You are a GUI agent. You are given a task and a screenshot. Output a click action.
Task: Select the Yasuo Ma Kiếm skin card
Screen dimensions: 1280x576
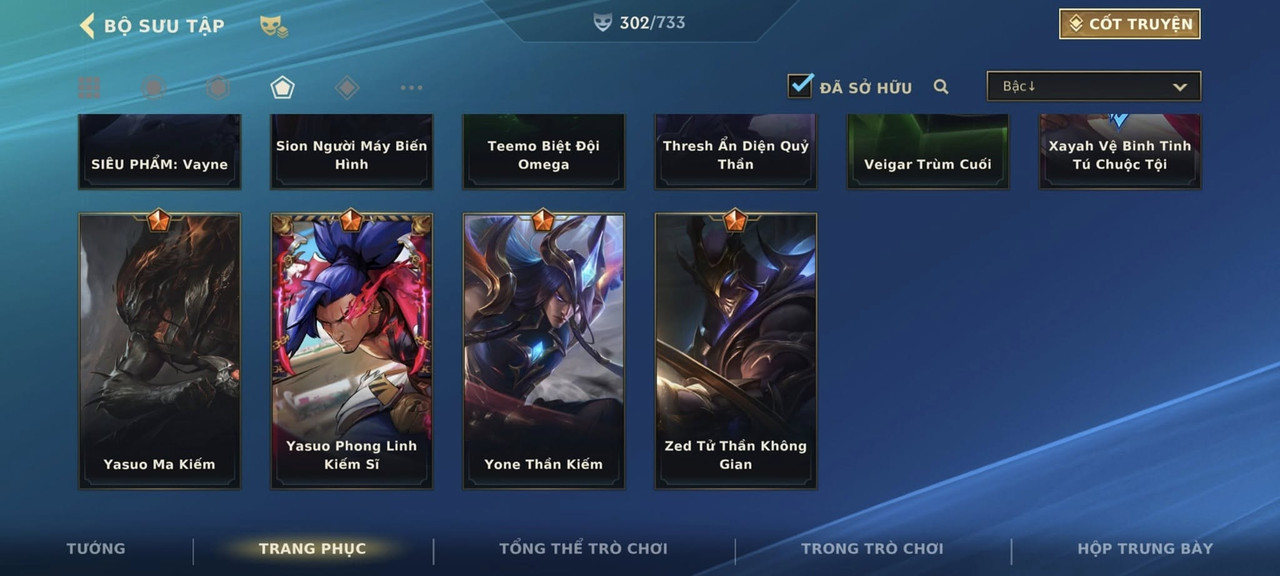point(160,350)
